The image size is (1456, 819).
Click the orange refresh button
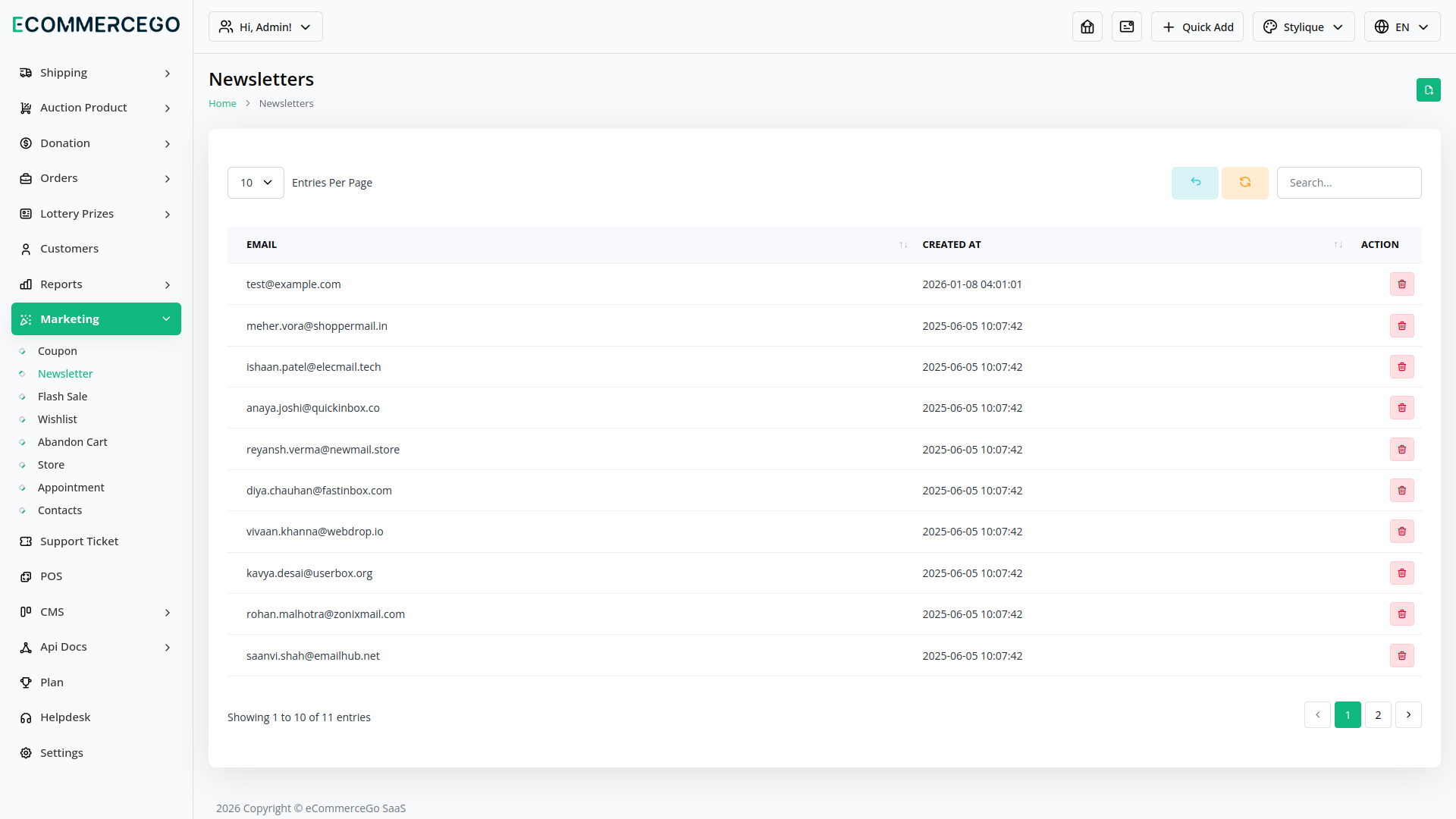point(1245,183)
